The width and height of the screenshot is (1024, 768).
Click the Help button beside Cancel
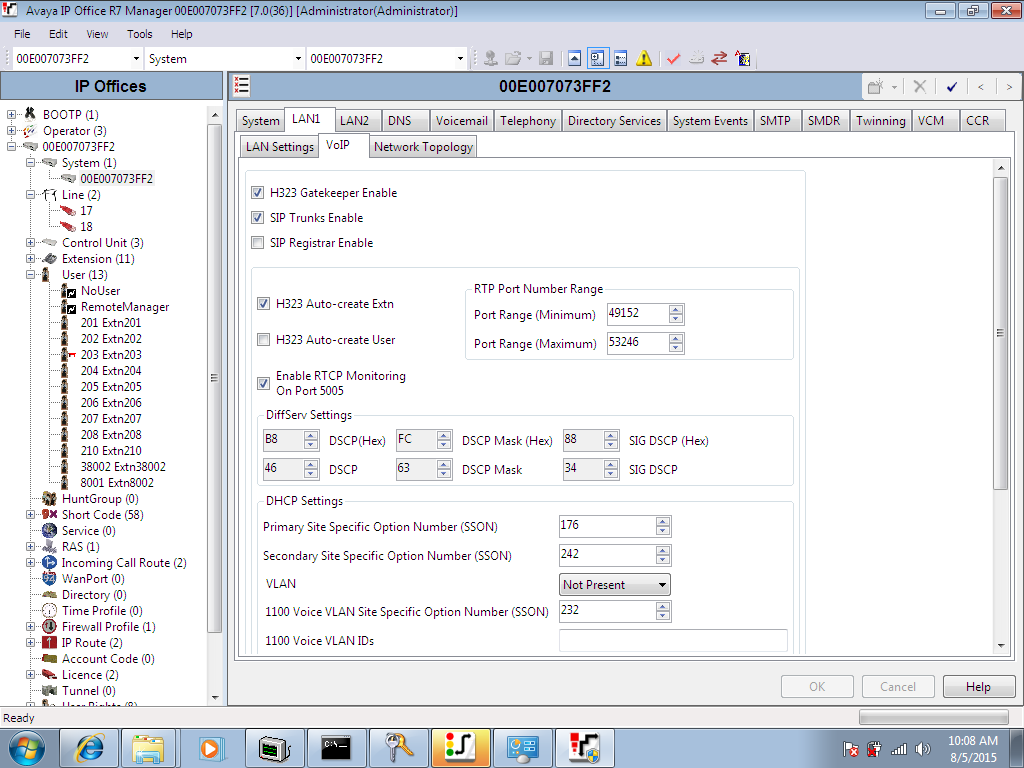[x=978, y=686]
